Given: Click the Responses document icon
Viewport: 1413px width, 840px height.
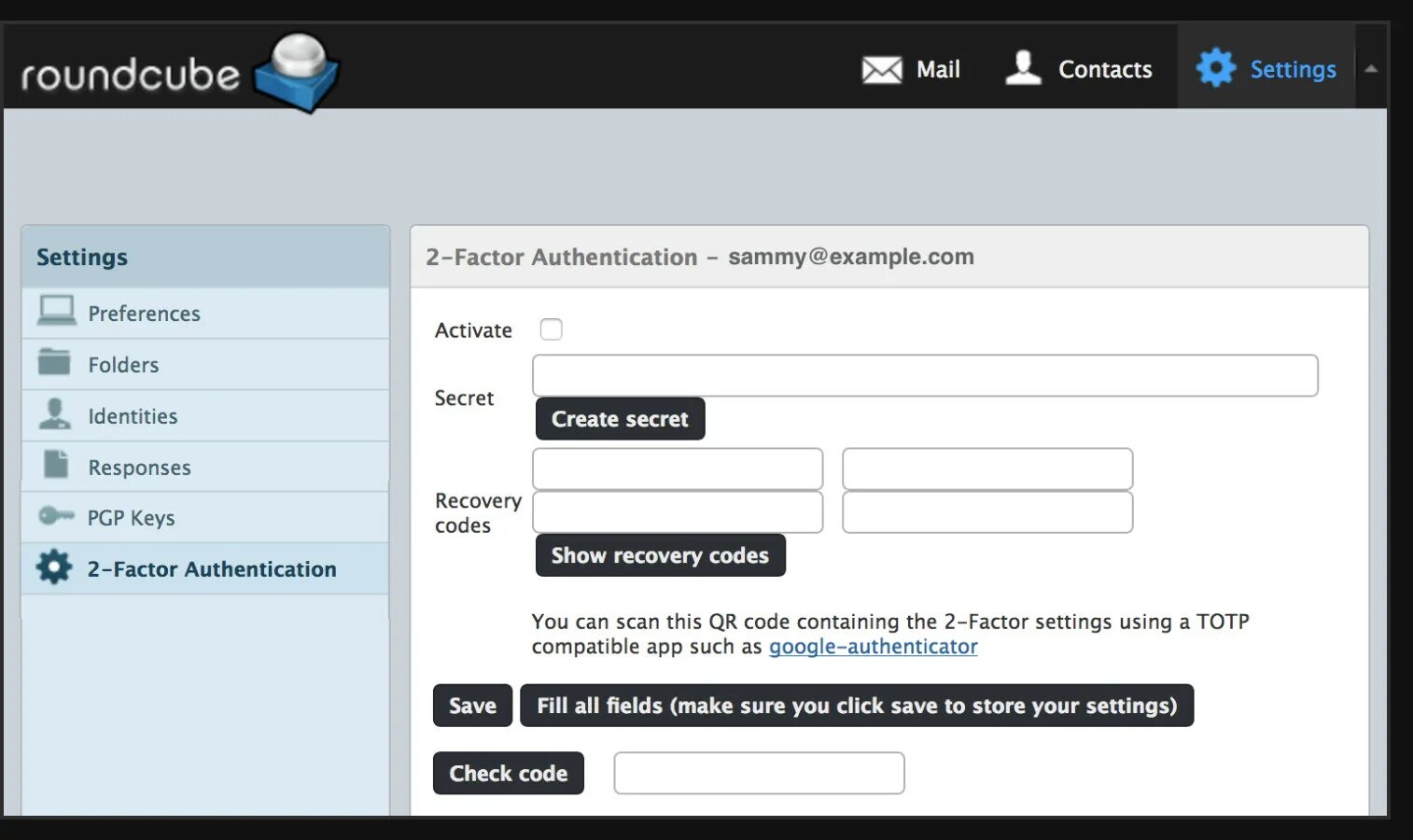Looking at the screenshot, I should 56,465.
